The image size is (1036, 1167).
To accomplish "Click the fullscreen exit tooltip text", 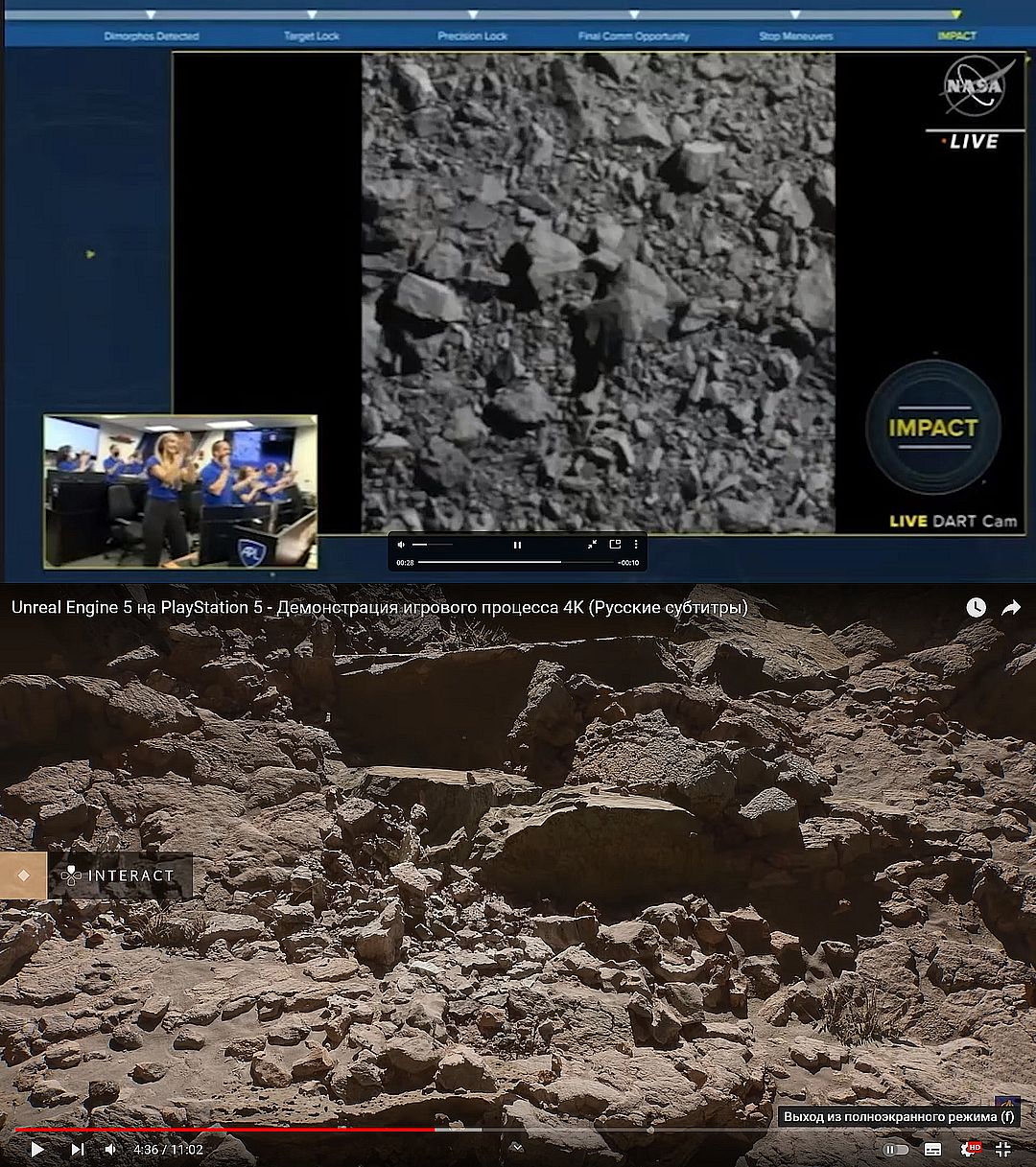I will point(899,1116).
